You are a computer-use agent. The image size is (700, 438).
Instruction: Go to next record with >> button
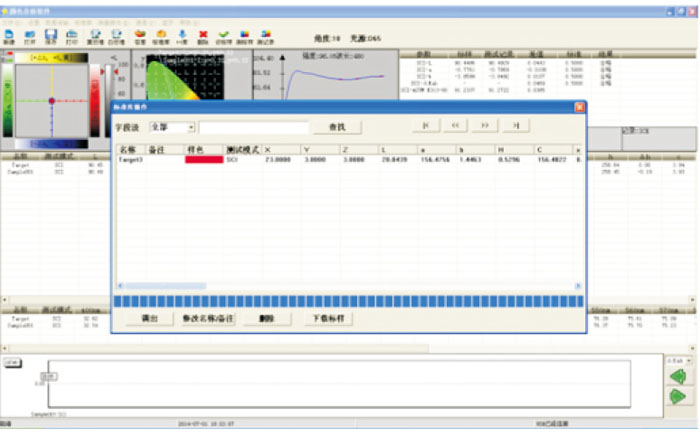(485, 125)
